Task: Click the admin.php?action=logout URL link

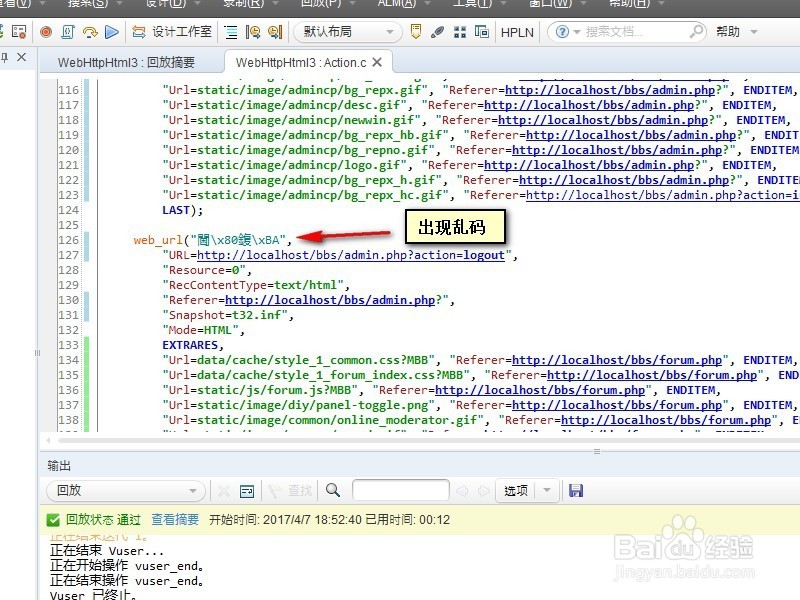Action: click(x=351, y=255)
